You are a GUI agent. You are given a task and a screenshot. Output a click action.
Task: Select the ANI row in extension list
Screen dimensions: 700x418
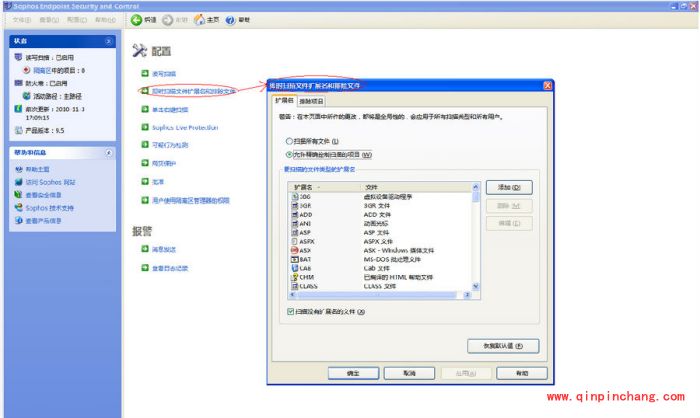coord(380,223)
